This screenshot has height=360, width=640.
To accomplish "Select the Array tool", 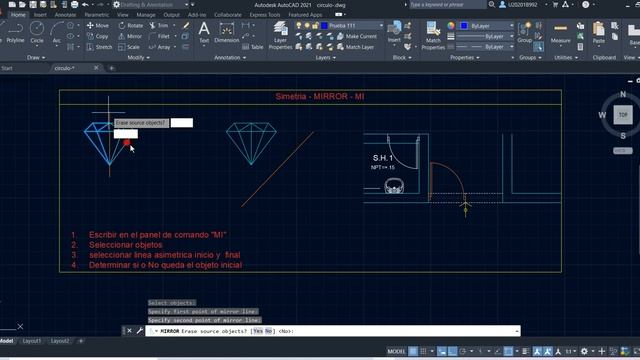I will click(160, 47).
